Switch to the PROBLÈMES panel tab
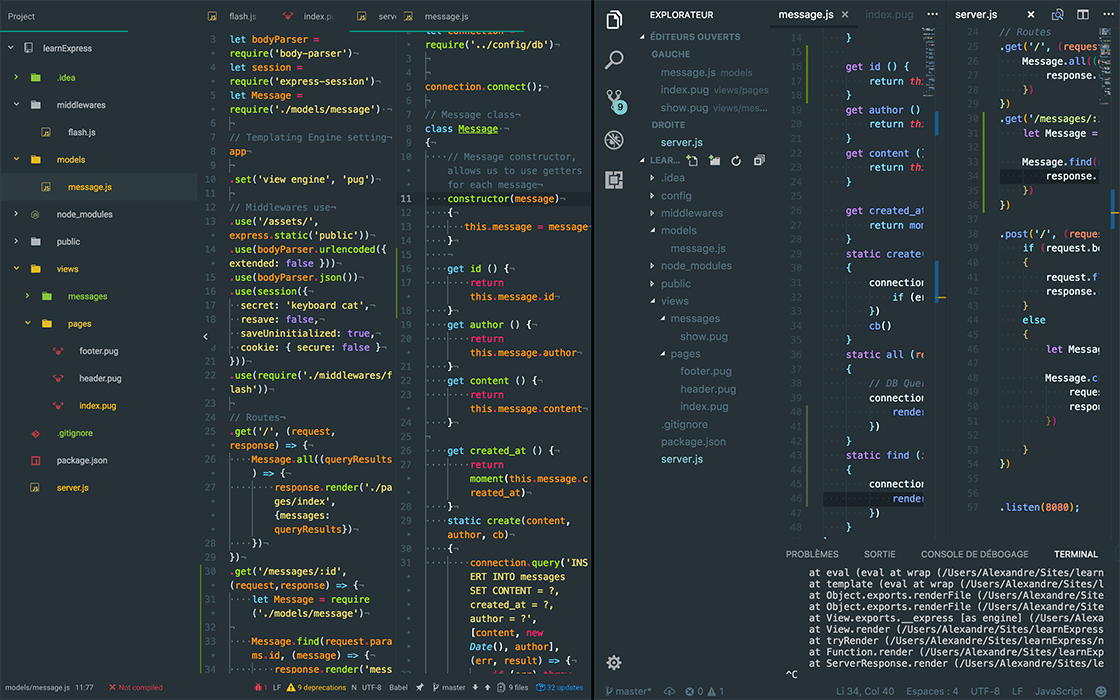The height and width of the screenshot is (700, 1120). (811, 554)
